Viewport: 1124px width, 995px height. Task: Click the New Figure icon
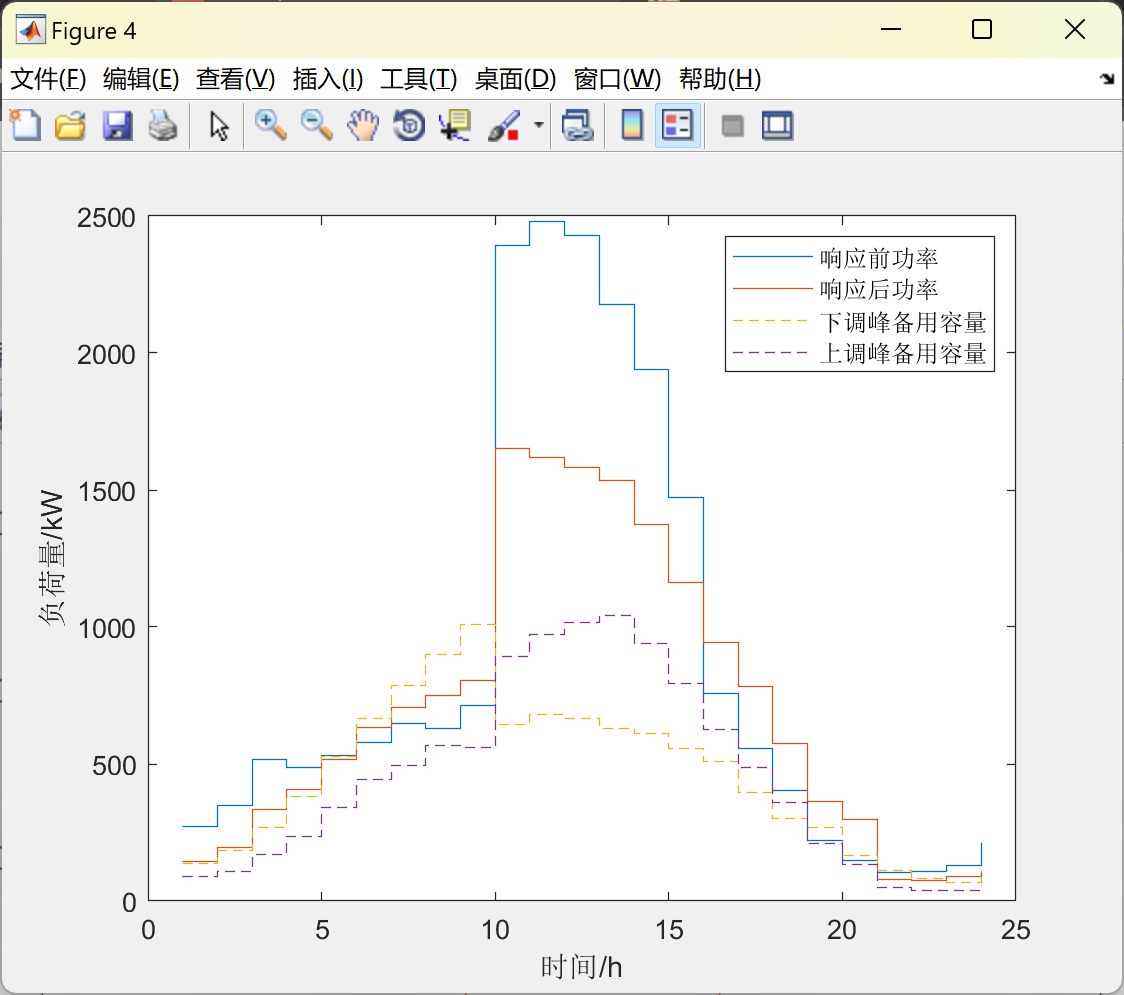25,125
